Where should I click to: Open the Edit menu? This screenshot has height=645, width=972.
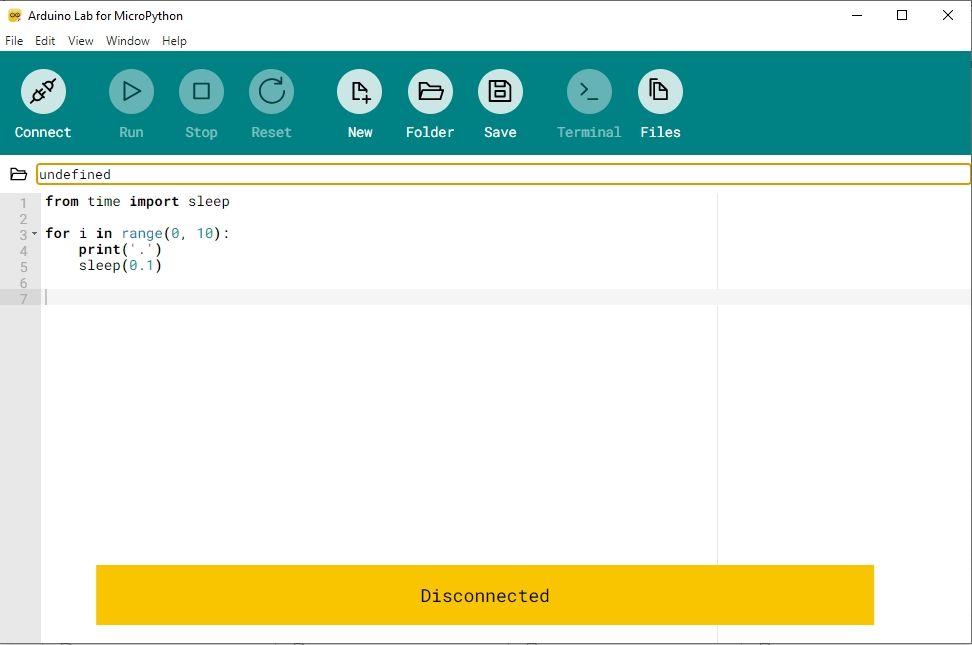click(45, 41)
